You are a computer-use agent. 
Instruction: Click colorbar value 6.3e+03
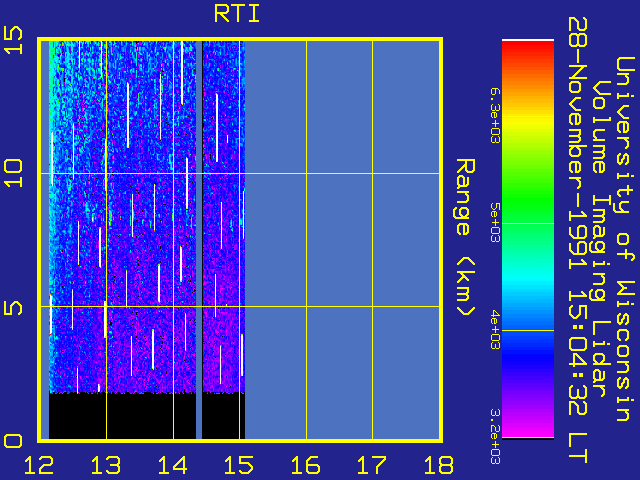(495, 116)
